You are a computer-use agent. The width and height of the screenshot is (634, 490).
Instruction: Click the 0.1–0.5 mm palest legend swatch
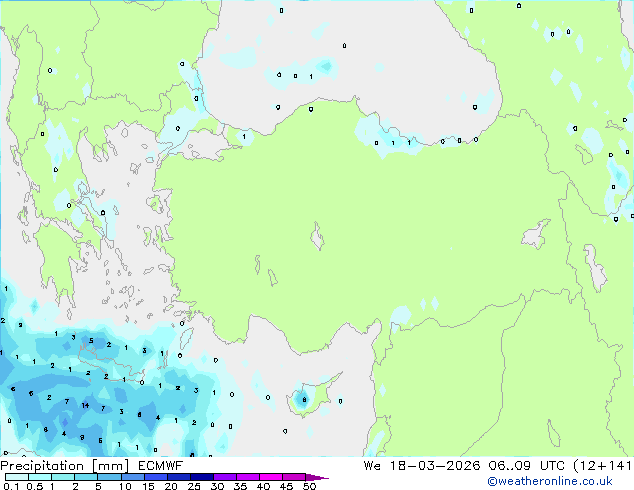point(17,477)
